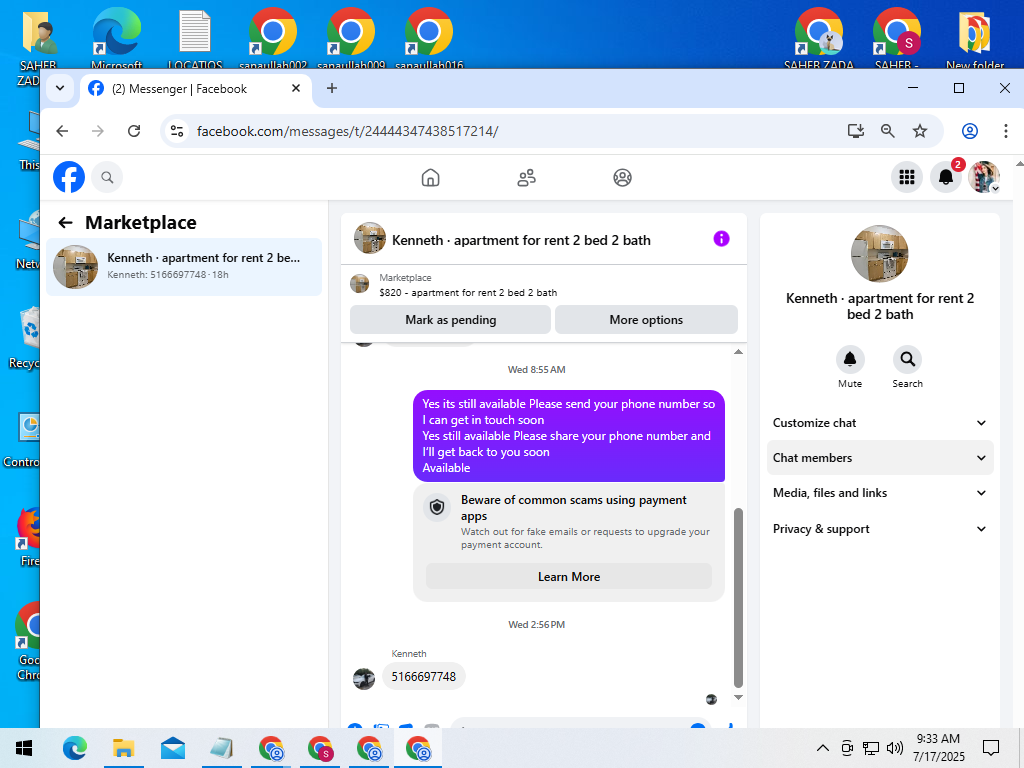Open the Windows Start button
The height and width of the screenshot is (768, 1024).
point(24,748)
